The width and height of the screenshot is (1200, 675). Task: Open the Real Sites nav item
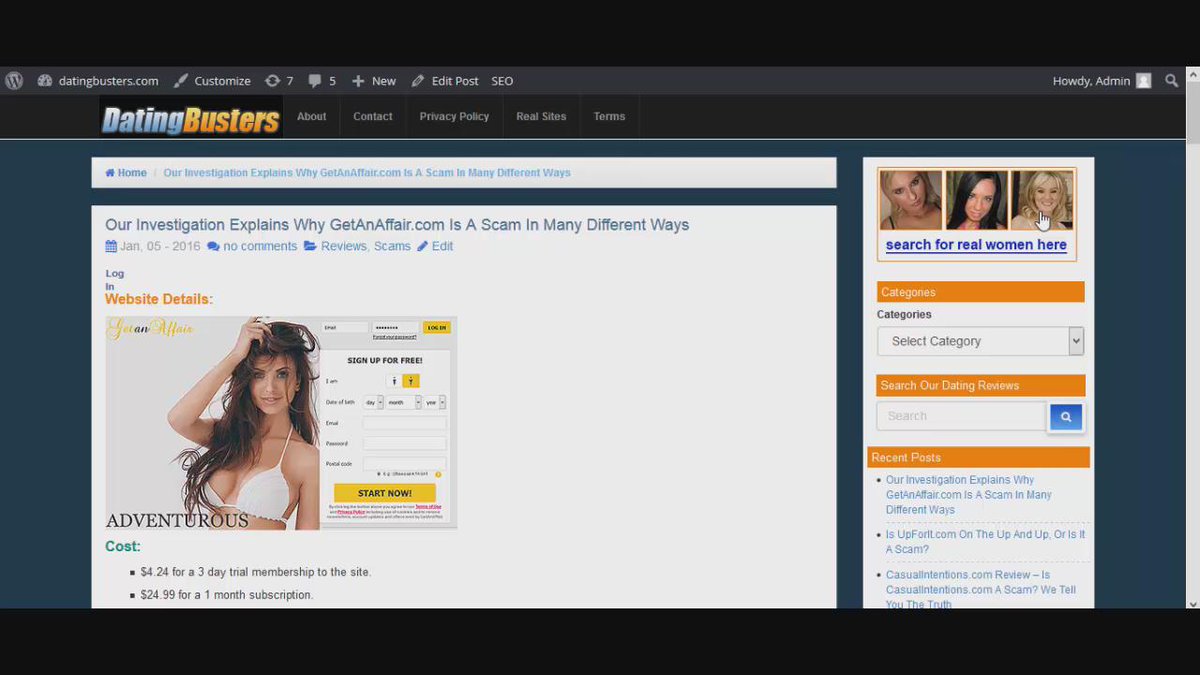[x=541, y=117]
